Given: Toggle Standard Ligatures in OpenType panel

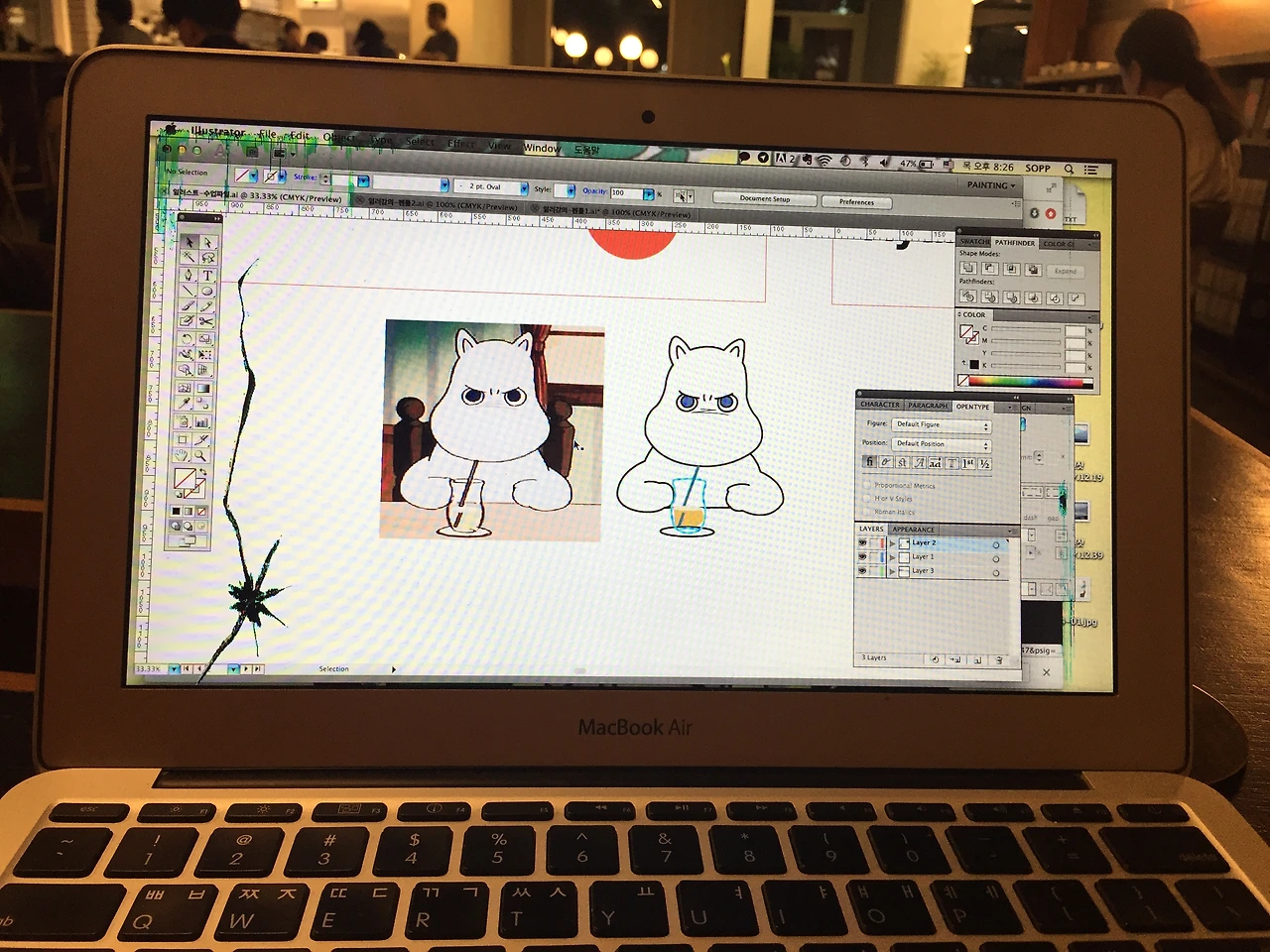Looking at the screenshot, I should point(870,462).
